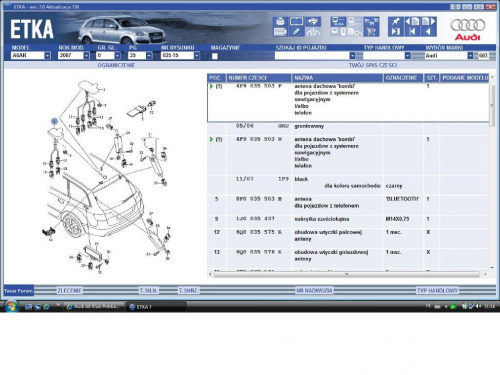Viewport: 500px width, 375px height.
Task: Open the Windows Start button
Action: (11, 306)
